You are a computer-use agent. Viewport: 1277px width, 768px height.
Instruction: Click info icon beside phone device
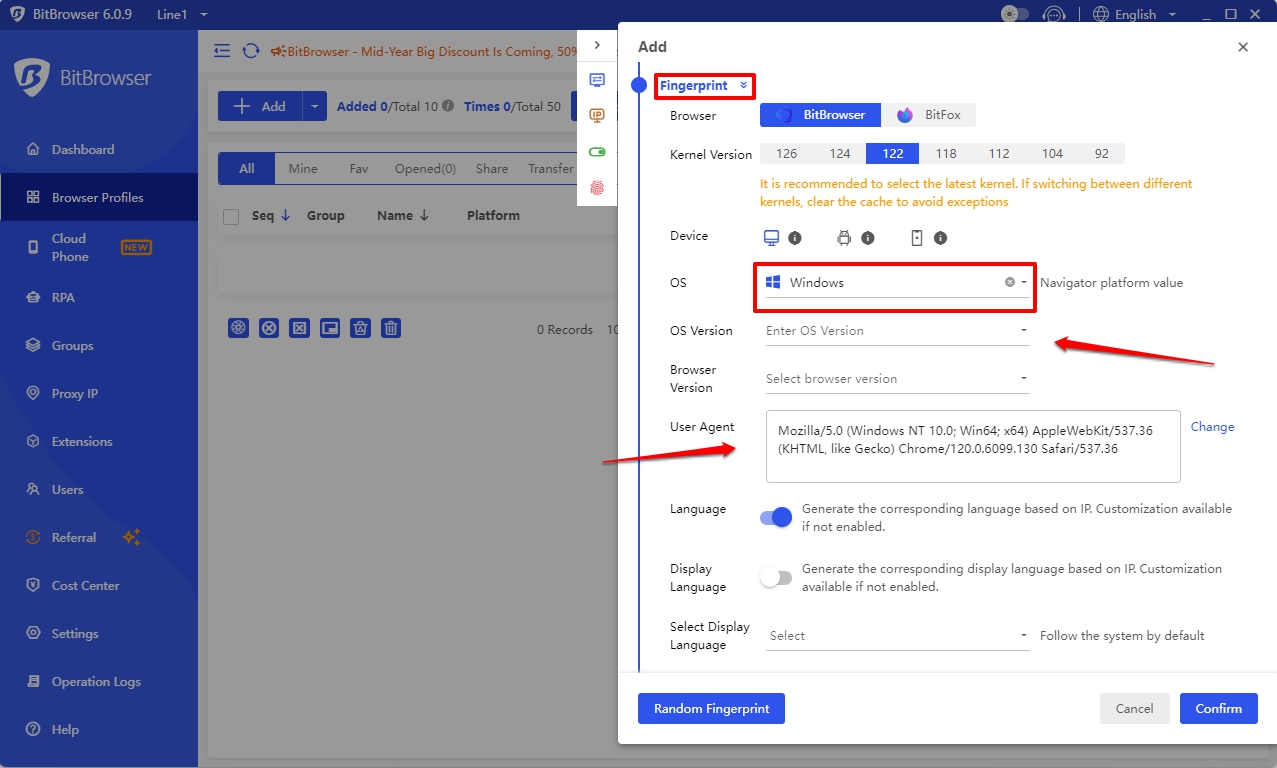(940, 238)
